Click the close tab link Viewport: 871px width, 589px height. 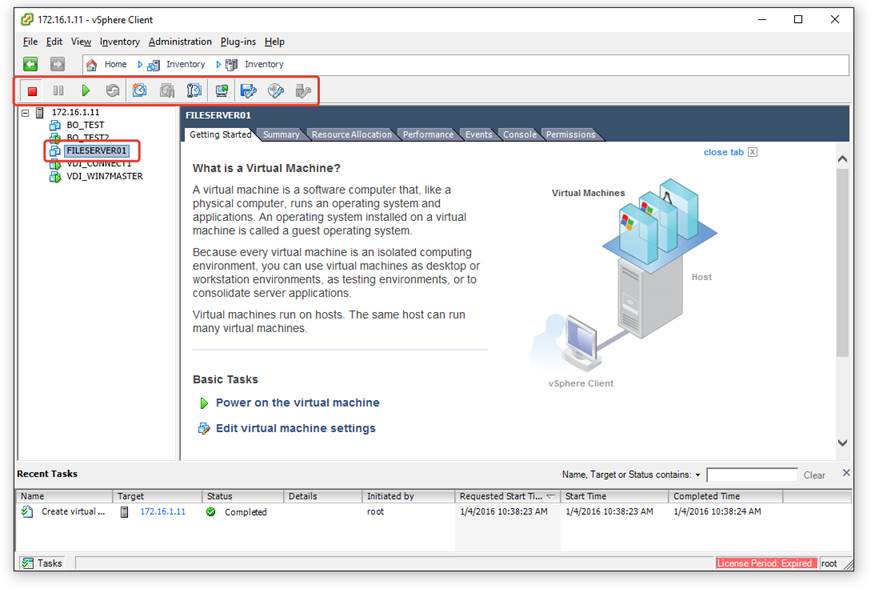coord(723,152)
